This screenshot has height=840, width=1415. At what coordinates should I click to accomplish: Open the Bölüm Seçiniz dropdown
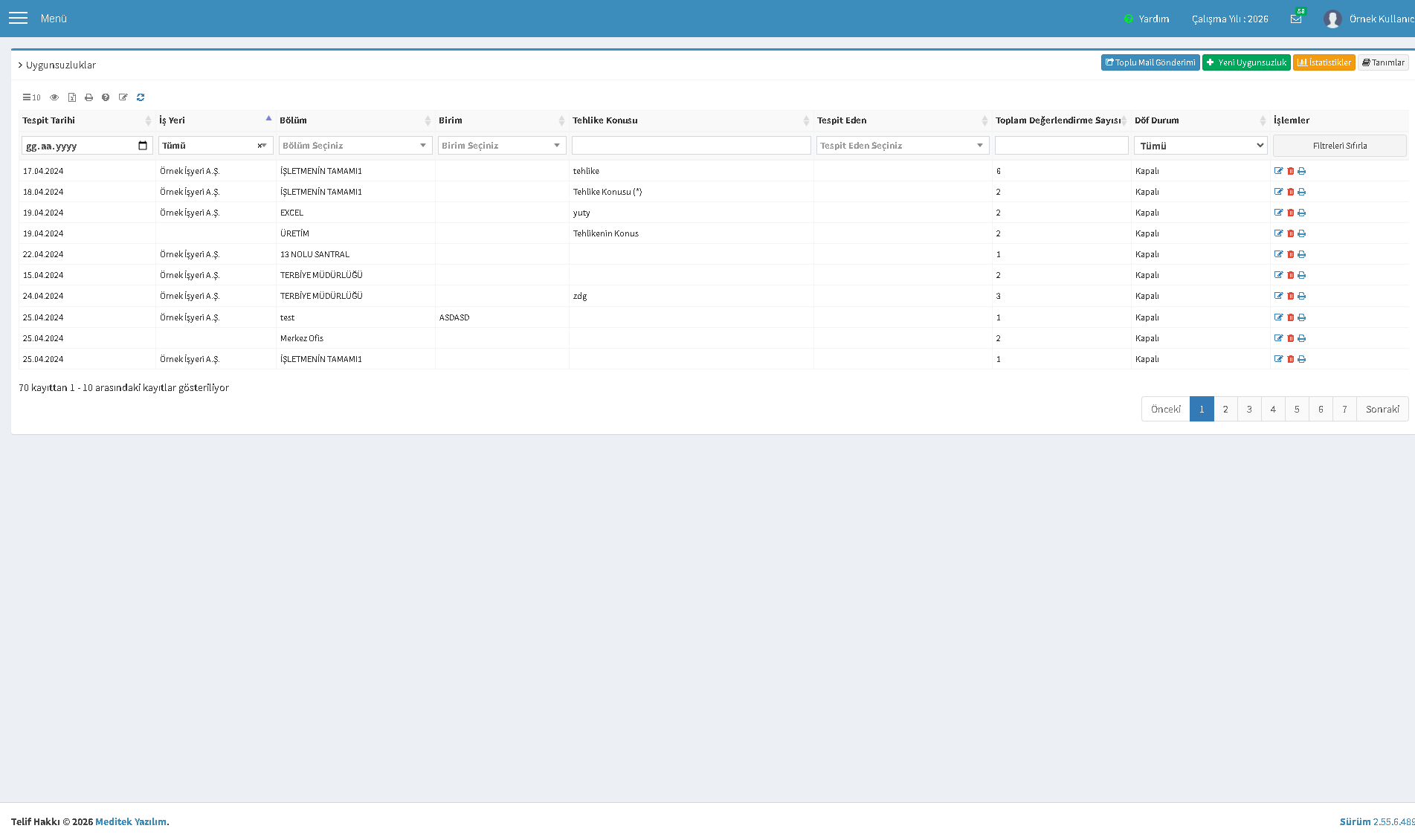355,146
